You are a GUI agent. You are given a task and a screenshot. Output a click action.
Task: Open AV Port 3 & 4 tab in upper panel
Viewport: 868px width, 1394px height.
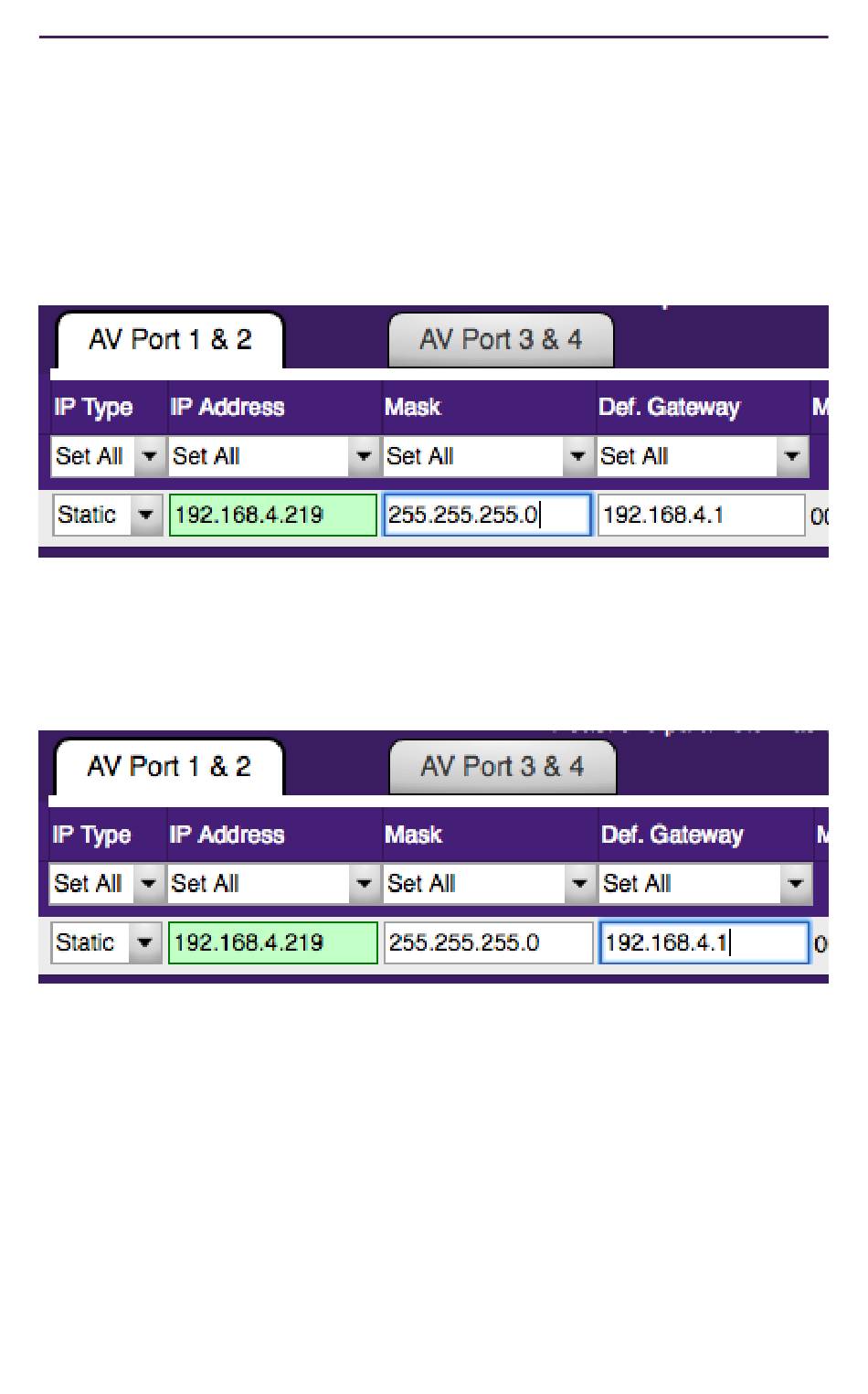click(x=501, y=340)
